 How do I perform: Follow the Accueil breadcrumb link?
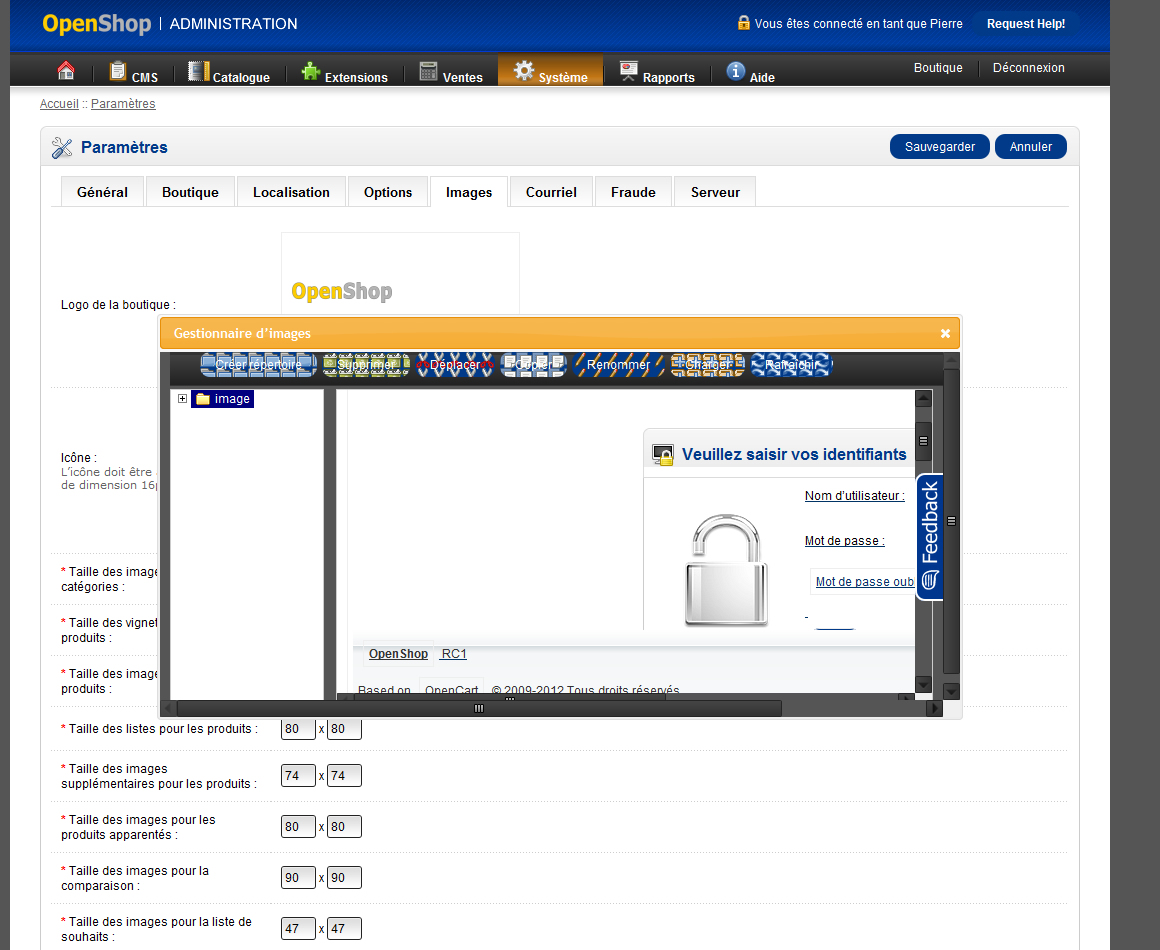click(59, 104)
